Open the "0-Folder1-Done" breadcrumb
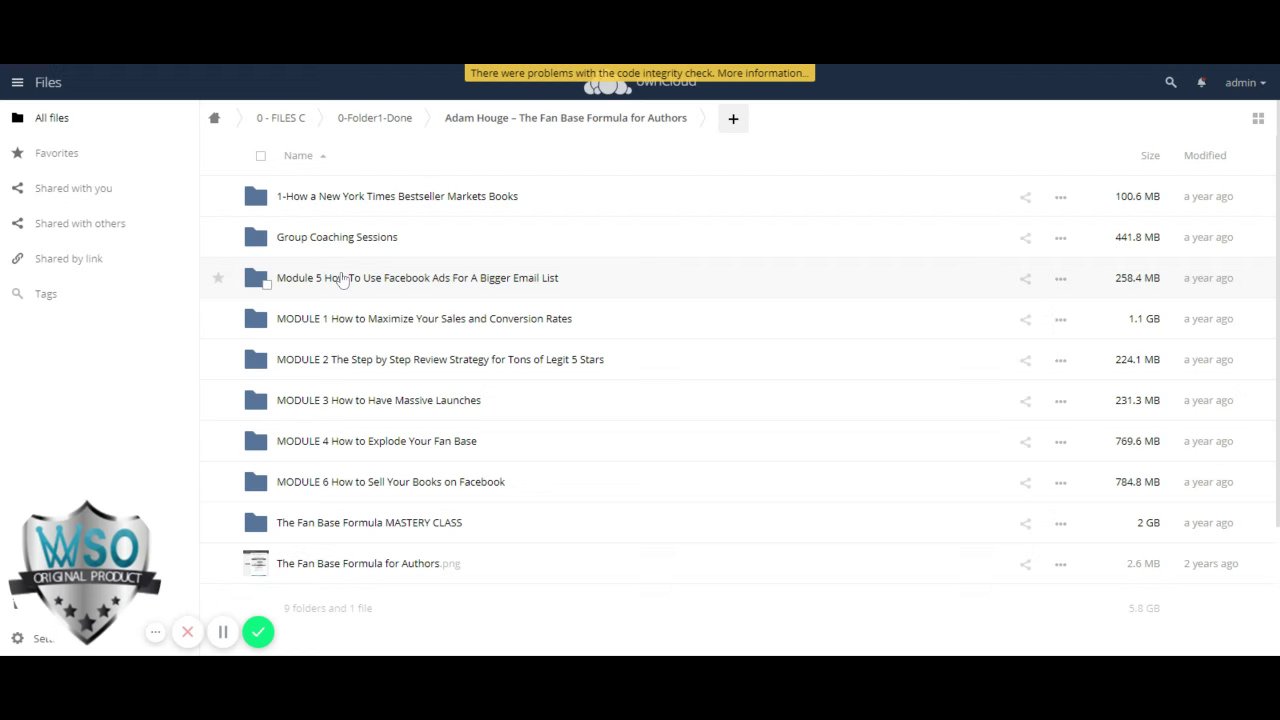1280x720 pixels. pyautogui.click(x=375, y=118)
